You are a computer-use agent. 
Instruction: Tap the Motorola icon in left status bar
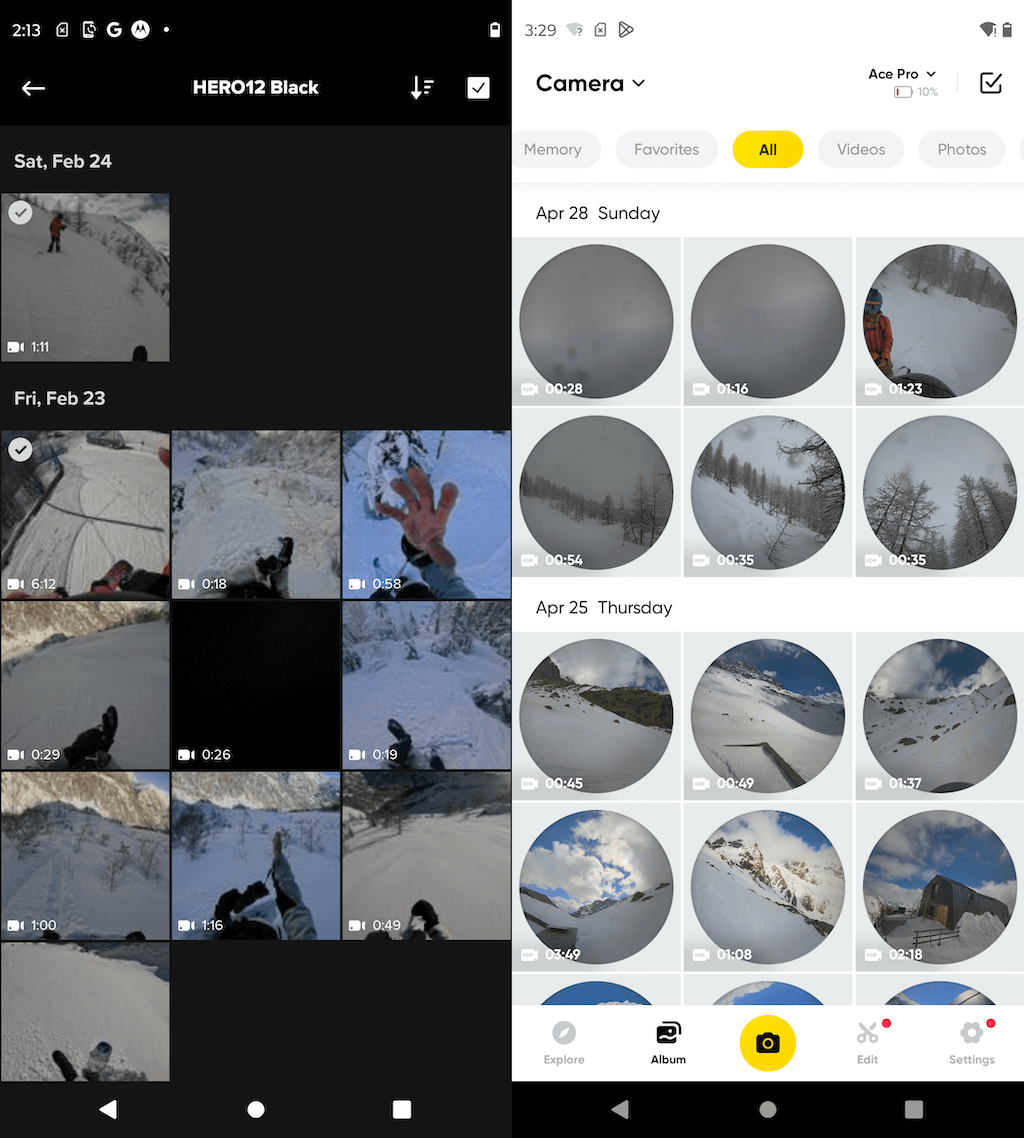[x=140, y=30]
